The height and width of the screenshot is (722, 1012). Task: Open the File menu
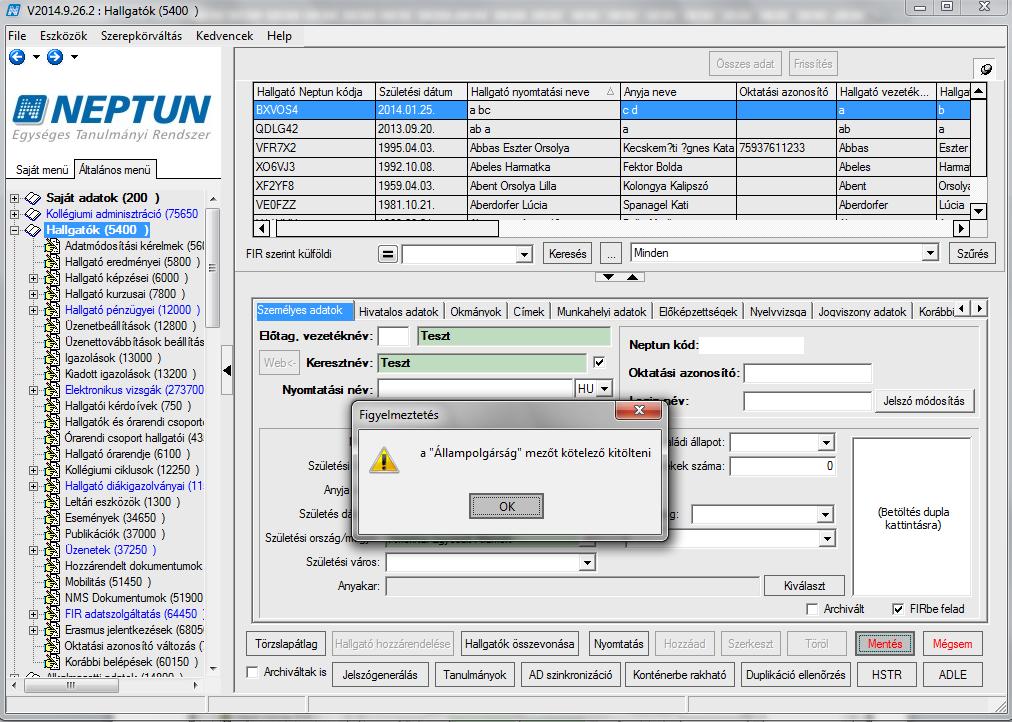click(17, 36)
